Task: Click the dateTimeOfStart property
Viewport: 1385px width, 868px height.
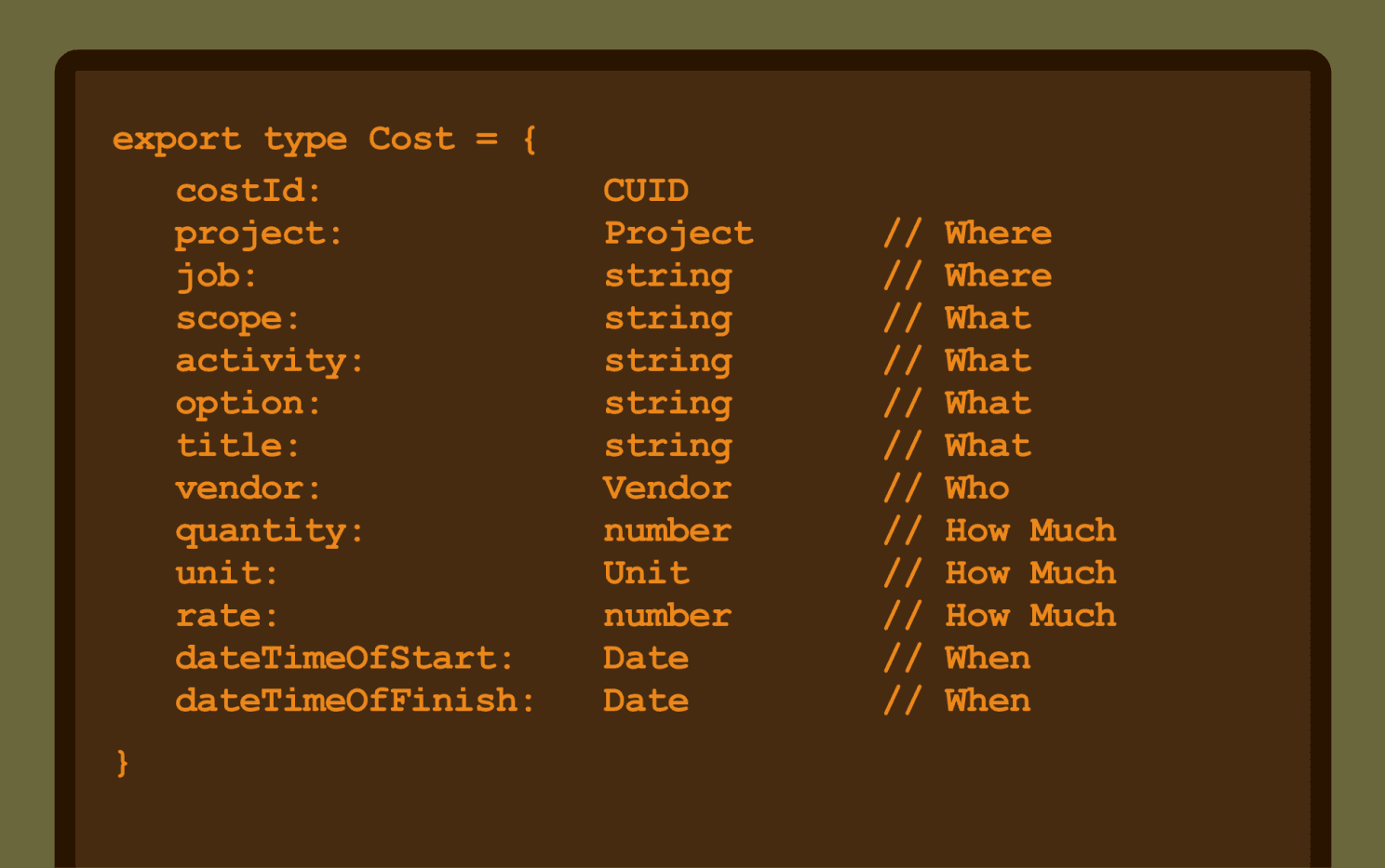Action: pyautogui.click(x=344, y=658)
